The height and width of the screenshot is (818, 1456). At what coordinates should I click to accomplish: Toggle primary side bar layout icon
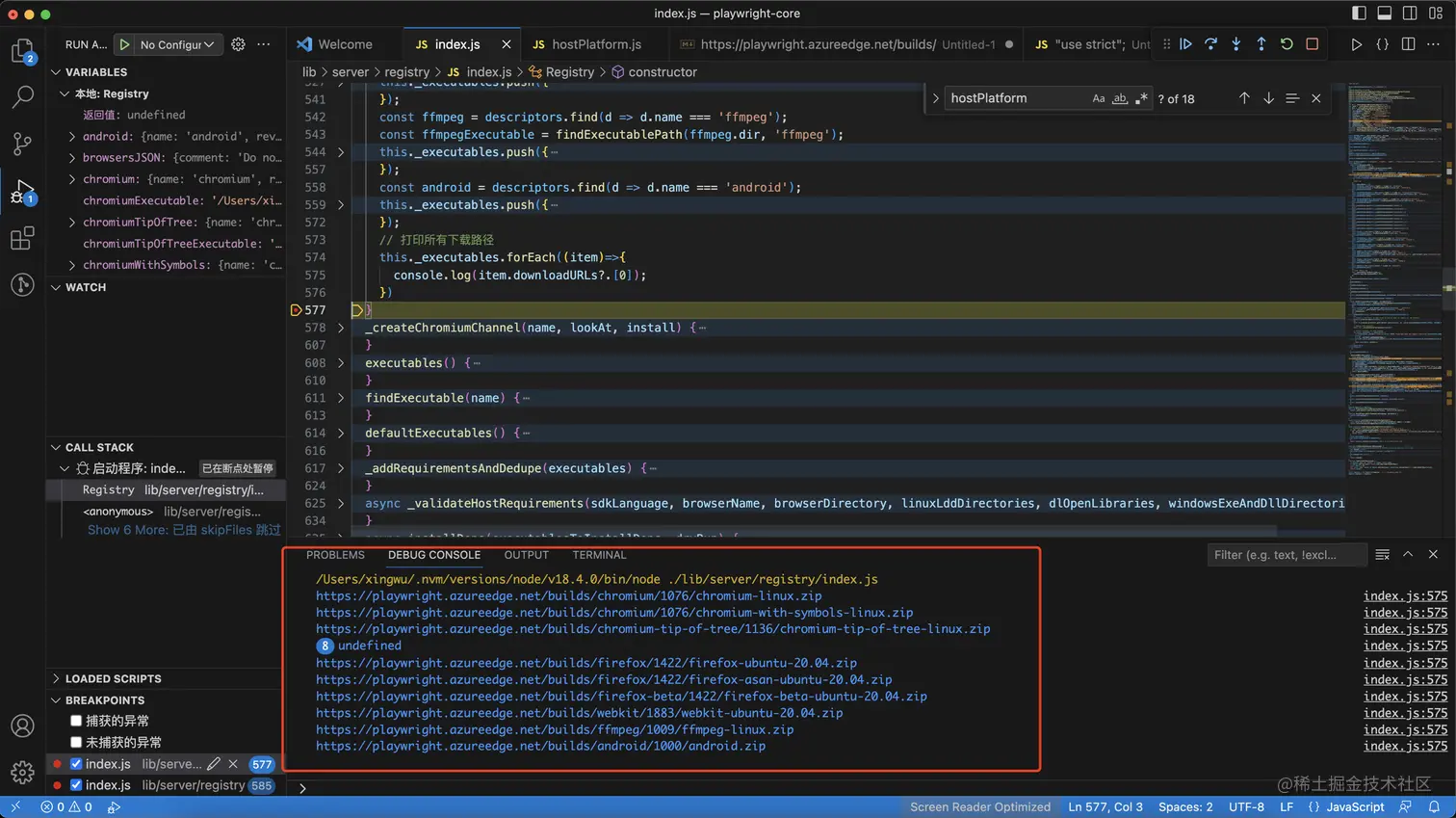[1359, 13]
